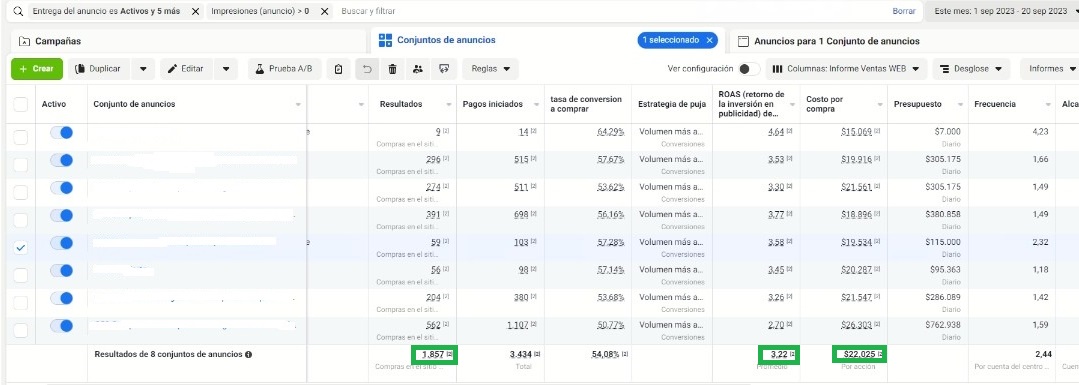The width and height of the screenshot is (1079, 385).
Task: Click footnote icon next to $26.303 cost
Action: tap(877, 324)
